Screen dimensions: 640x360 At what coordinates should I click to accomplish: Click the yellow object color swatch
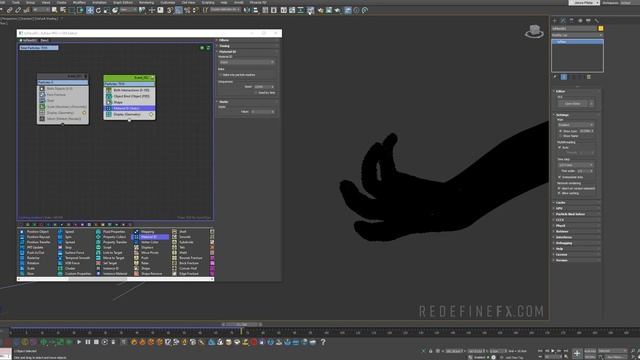click(x=601, y=29)
